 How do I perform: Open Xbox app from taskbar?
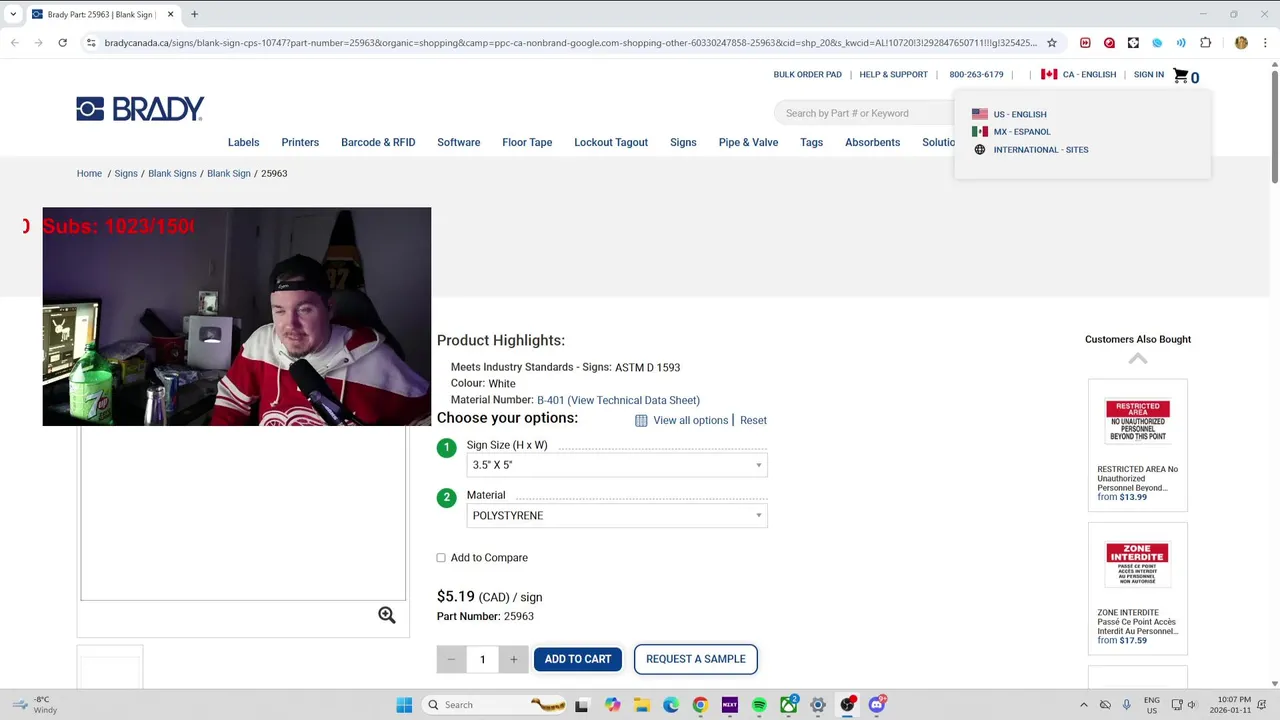tap(789, 705)
